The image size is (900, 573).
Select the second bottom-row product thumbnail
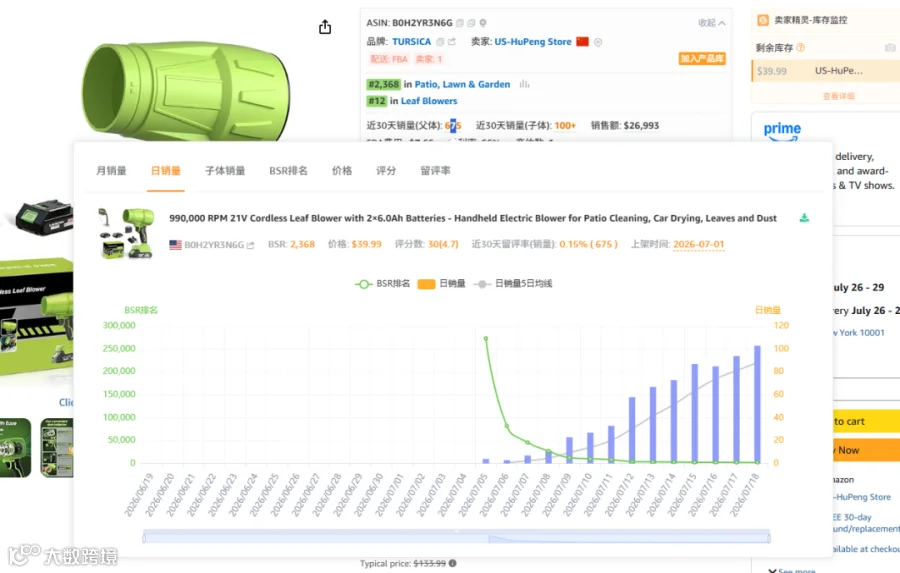pos(57,448)
